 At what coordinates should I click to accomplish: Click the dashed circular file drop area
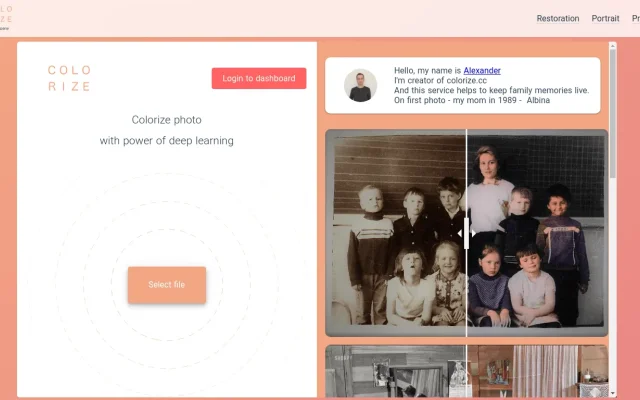(167, 282)
